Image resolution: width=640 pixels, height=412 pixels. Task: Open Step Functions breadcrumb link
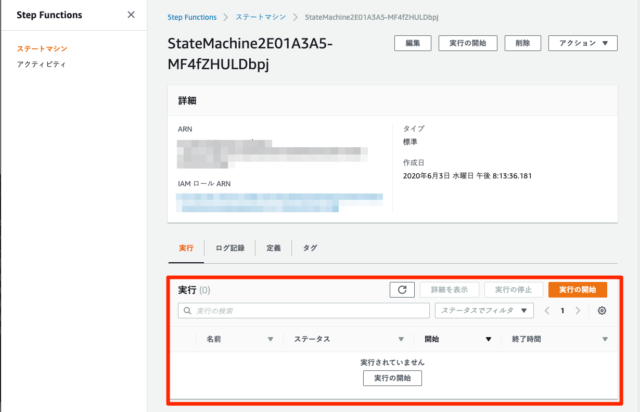(192, 17)
